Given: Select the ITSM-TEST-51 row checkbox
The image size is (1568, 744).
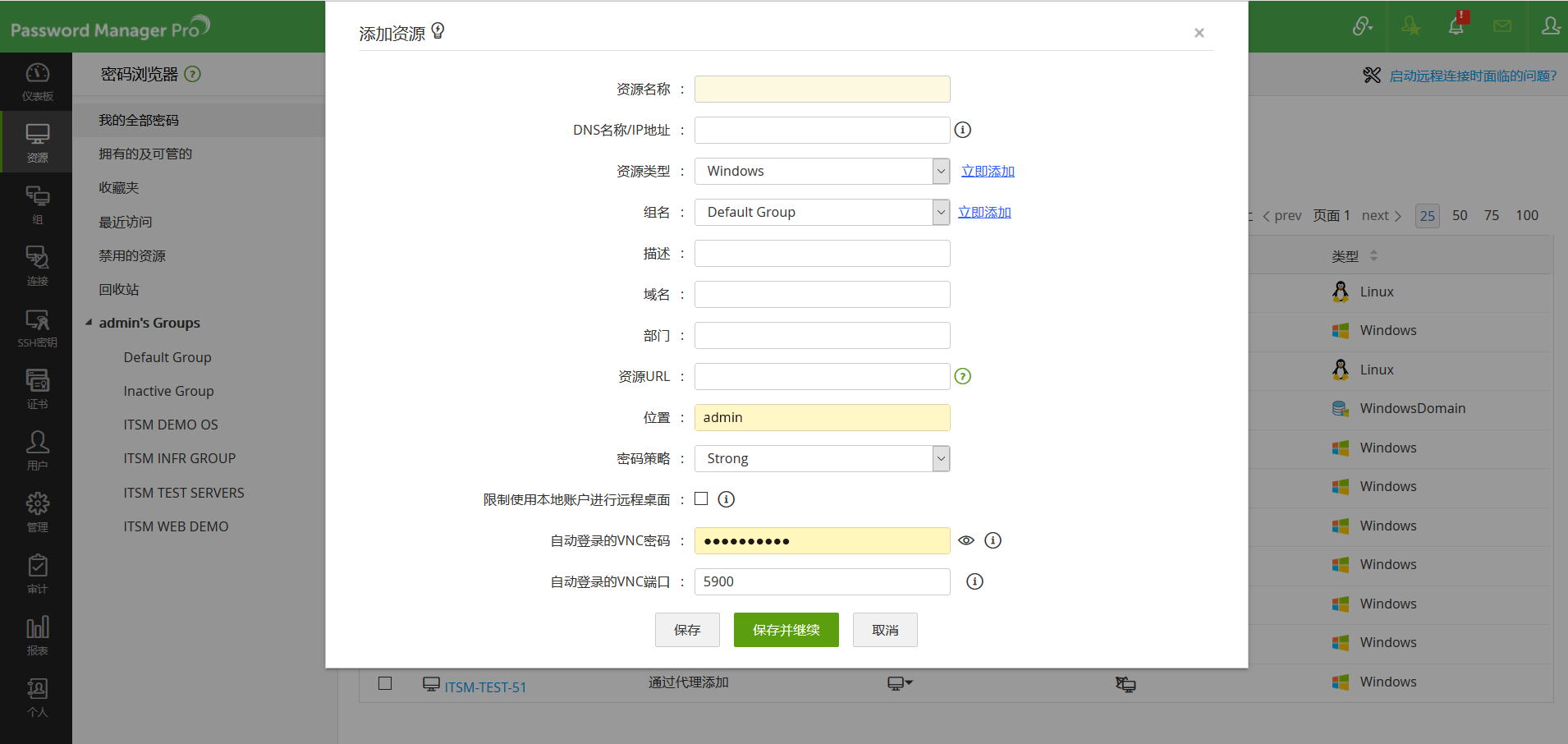Looking at the screenshot, I should 384,682.
